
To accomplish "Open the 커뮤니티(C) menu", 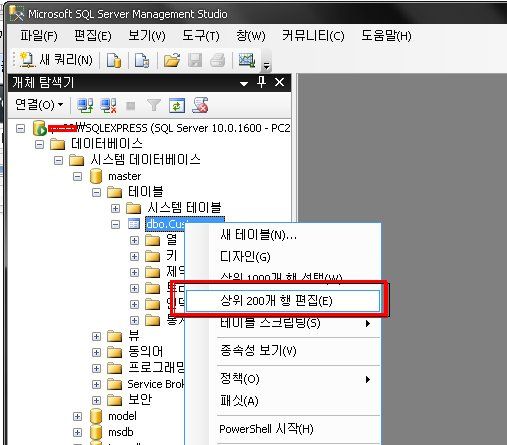I will [313, 36].
